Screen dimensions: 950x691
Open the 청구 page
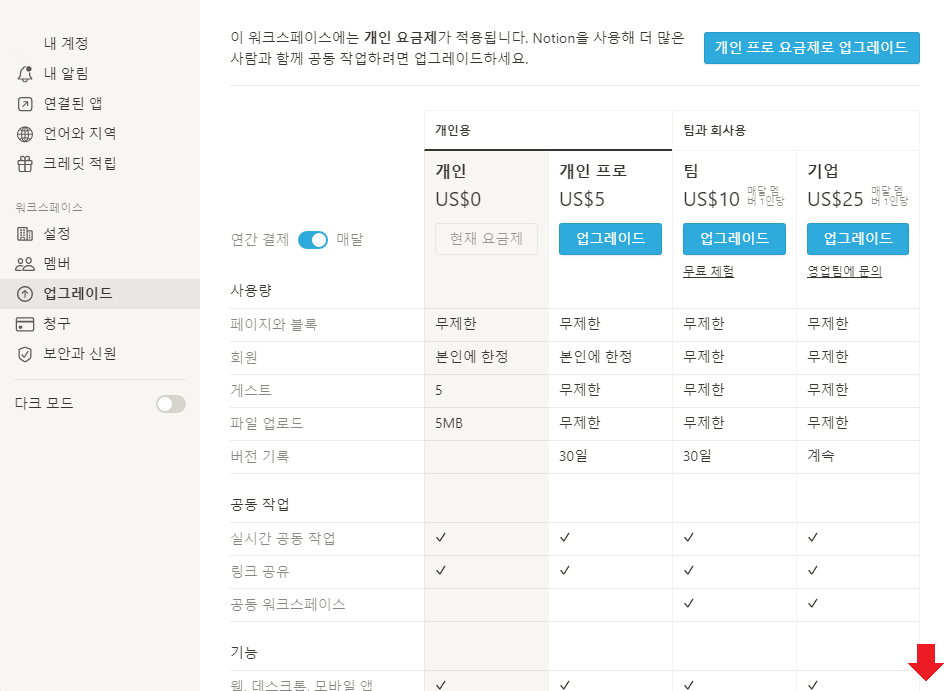tap(100, 323)
